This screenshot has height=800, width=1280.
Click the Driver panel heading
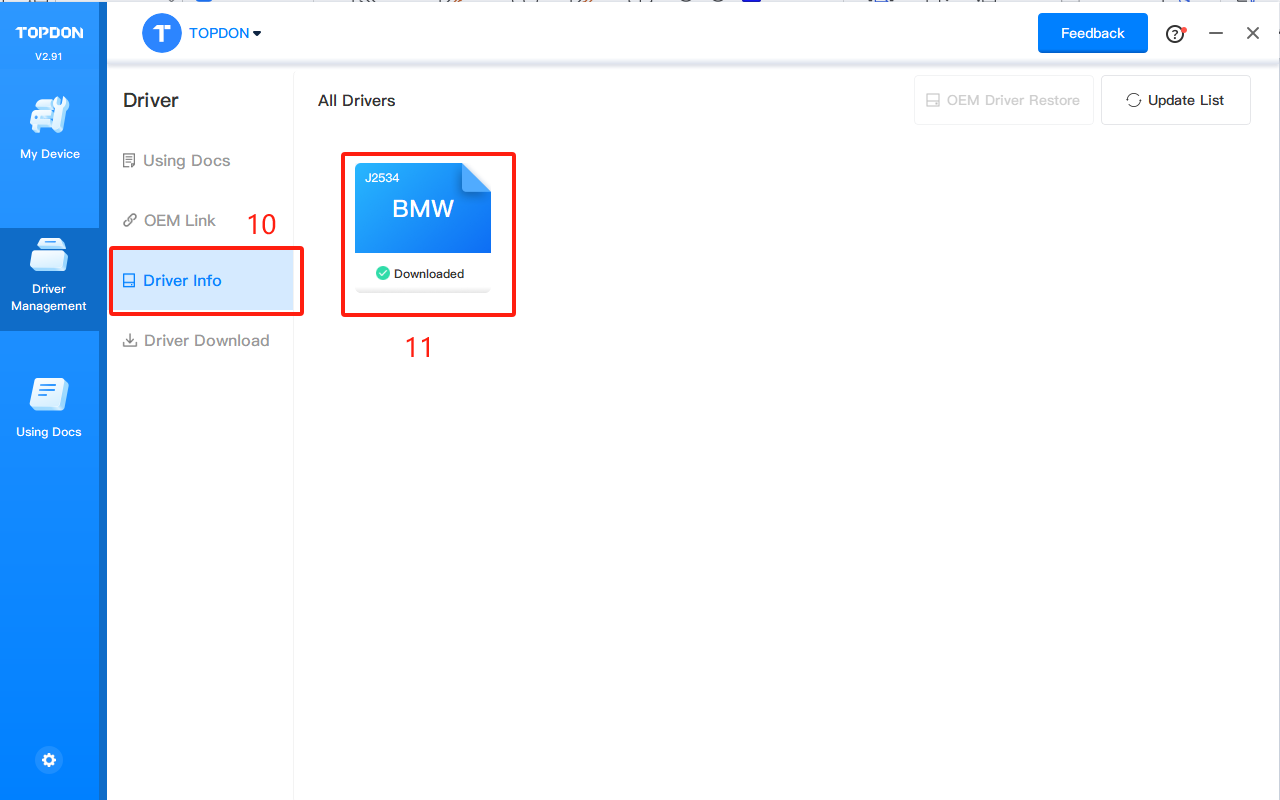[x=151, y=100]
